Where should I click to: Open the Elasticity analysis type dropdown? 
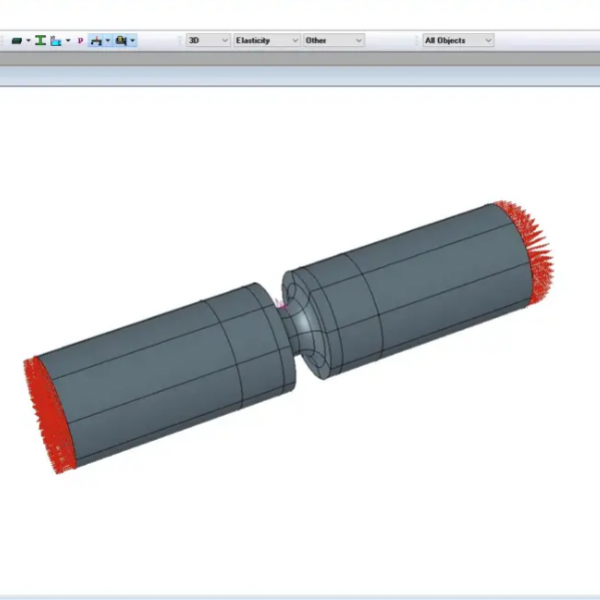pos(267,41)
